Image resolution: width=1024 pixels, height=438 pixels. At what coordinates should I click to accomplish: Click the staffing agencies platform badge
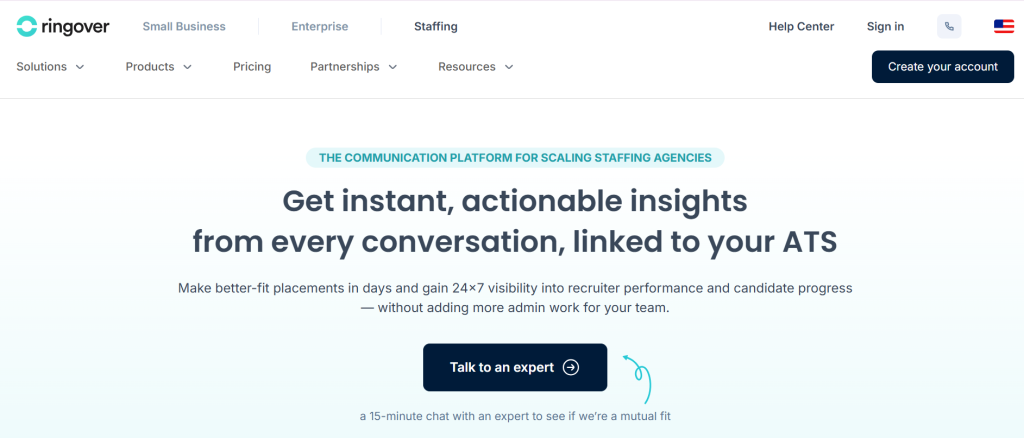(x=515, y=157)
